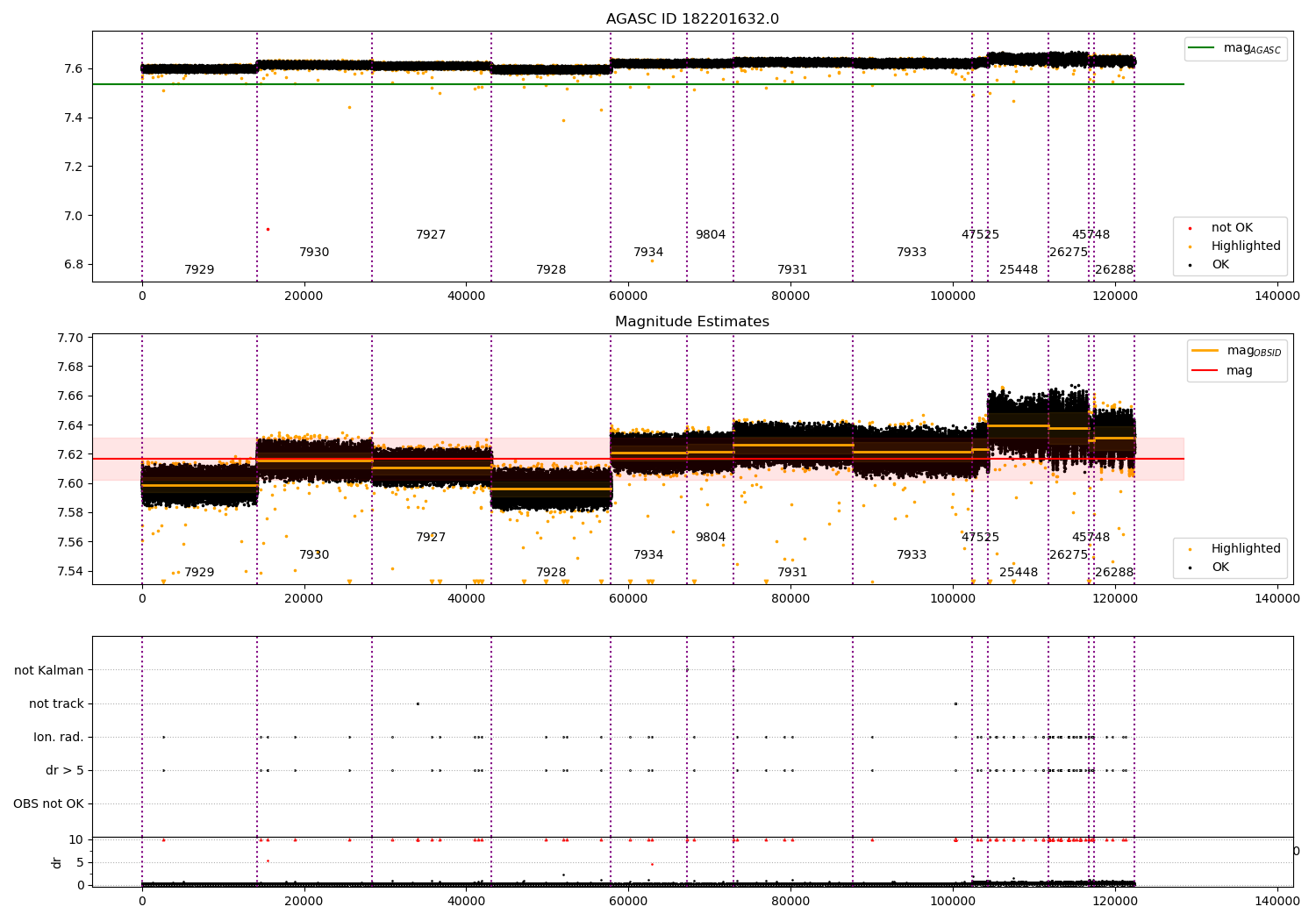This screenshot has height=921, width=1316.
Task: Click obsid label 26288 in top plot
Action: (1114, 270)
